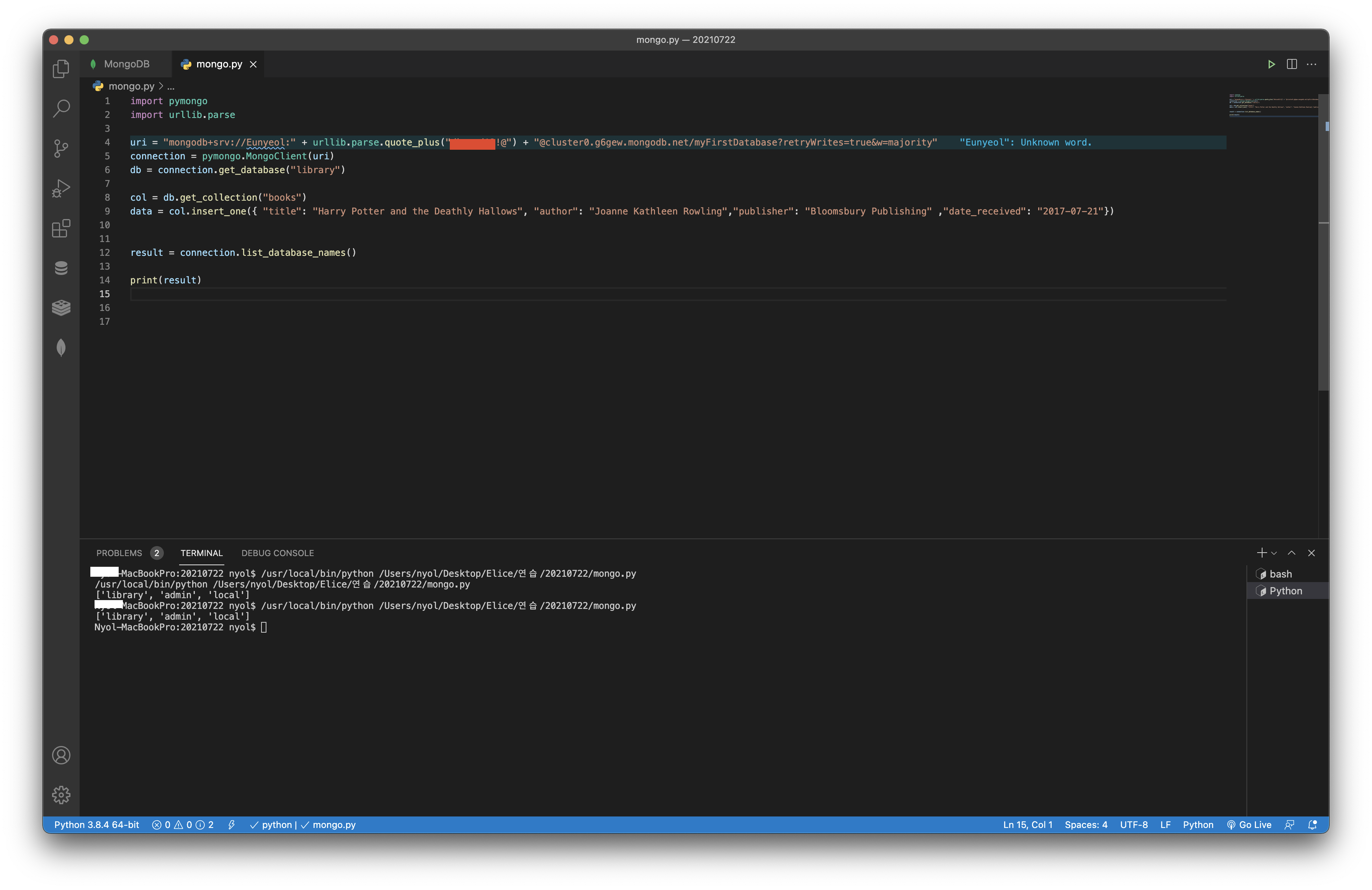The image size is (1372, 890).
Task: Expand breadcrumb ellipsis after mongo.py
Action: tap(171, 87)
